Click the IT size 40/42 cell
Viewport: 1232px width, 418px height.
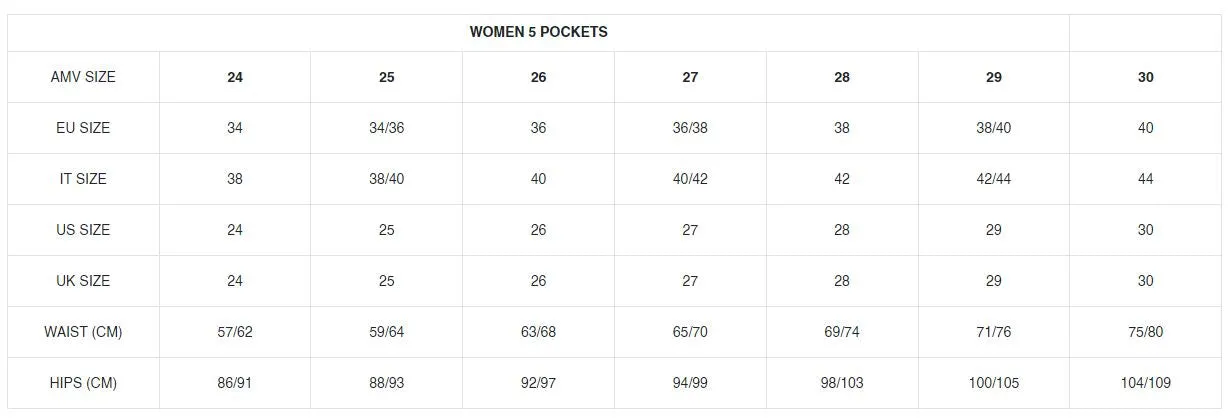pyautogui.click(x=690, y=179)
